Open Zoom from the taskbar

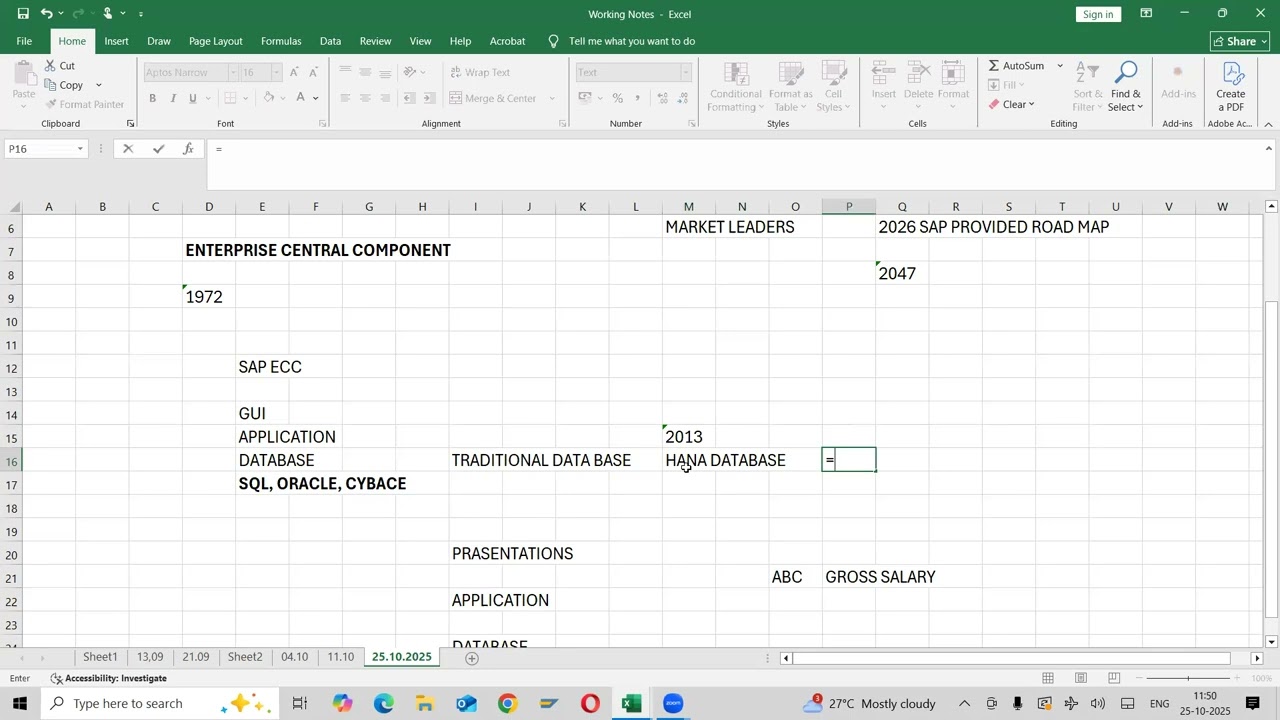click(673, 704)
